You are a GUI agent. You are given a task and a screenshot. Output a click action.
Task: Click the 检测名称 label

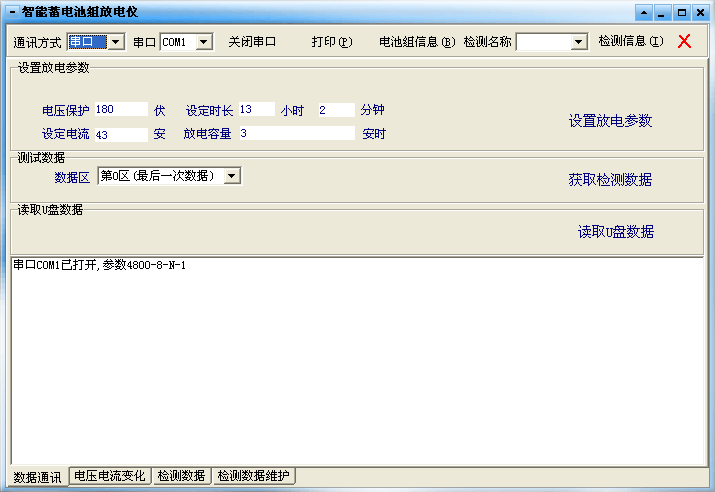coord(487,41)
